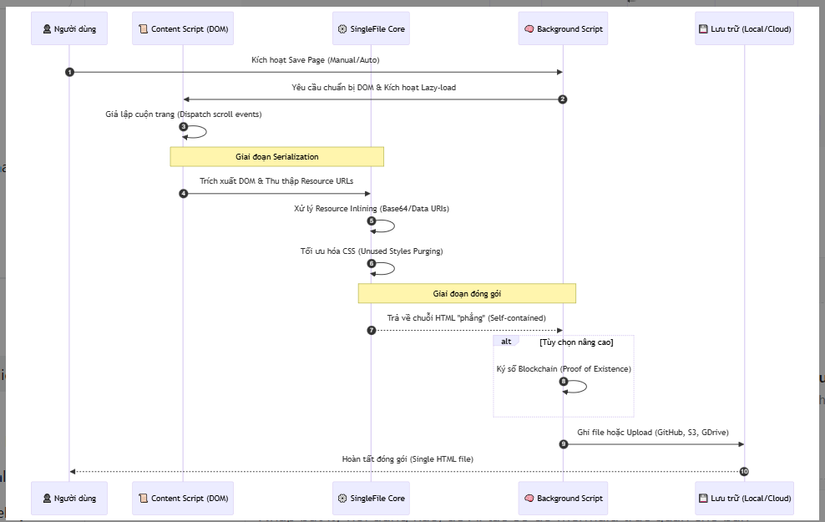
Task: Click the yellow Giai đoạn đóng gói note
Action: [x=467, y=293]
